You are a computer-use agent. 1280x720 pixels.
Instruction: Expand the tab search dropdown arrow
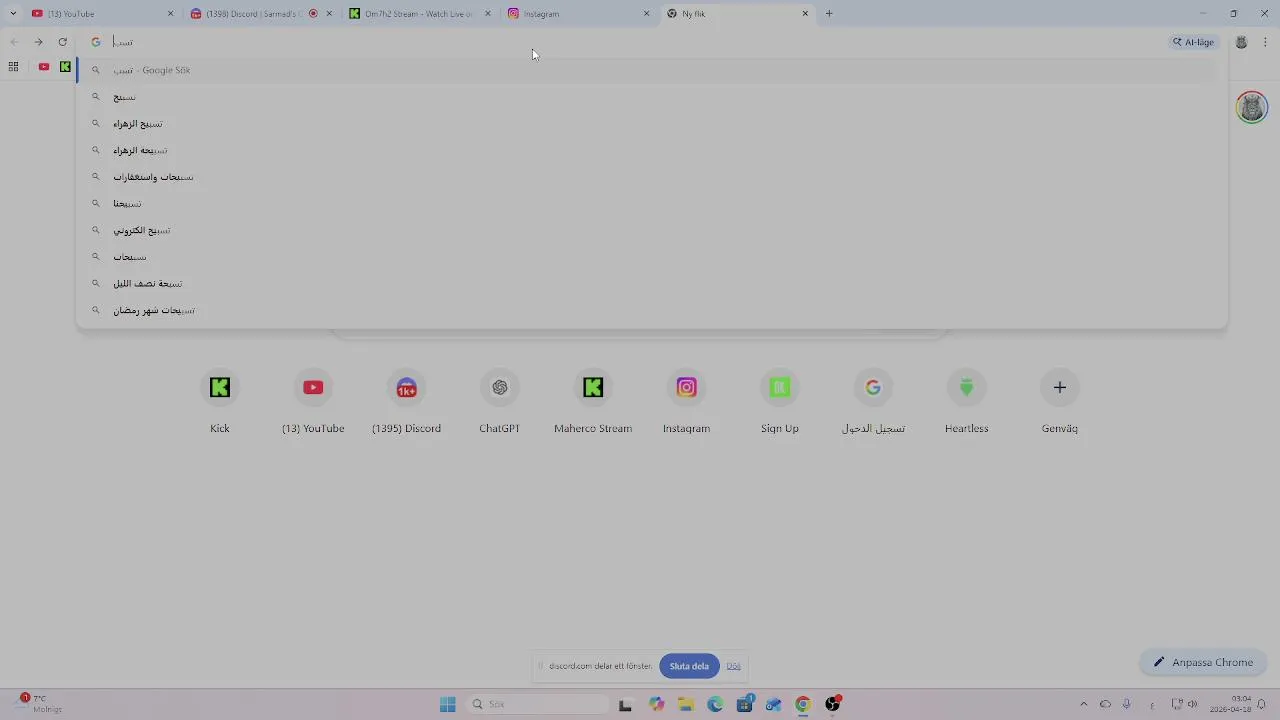click(x=13, y=14)
